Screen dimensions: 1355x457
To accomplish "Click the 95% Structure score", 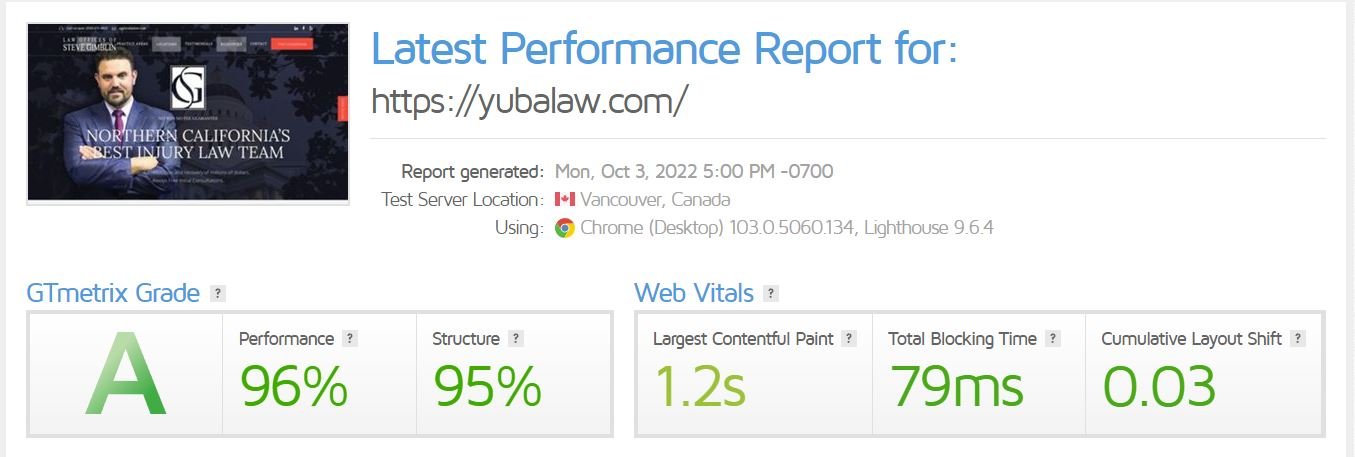I will 487,386.
